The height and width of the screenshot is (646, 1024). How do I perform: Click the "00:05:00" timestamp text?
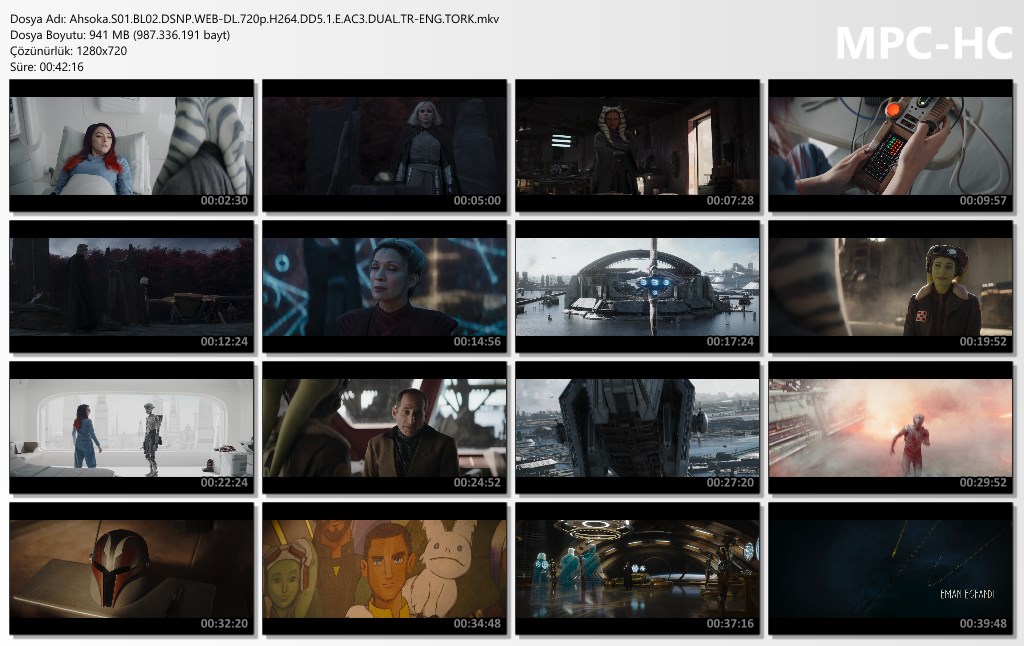pos(477,201)
